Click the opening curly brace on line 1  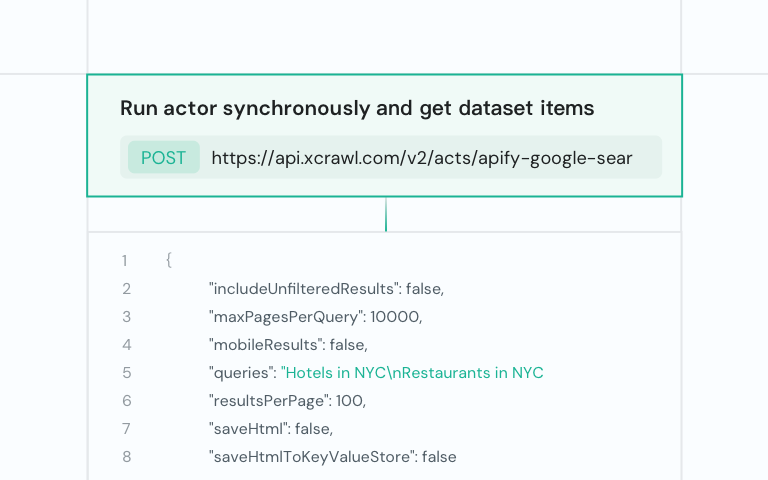click(x=169, y=260)
